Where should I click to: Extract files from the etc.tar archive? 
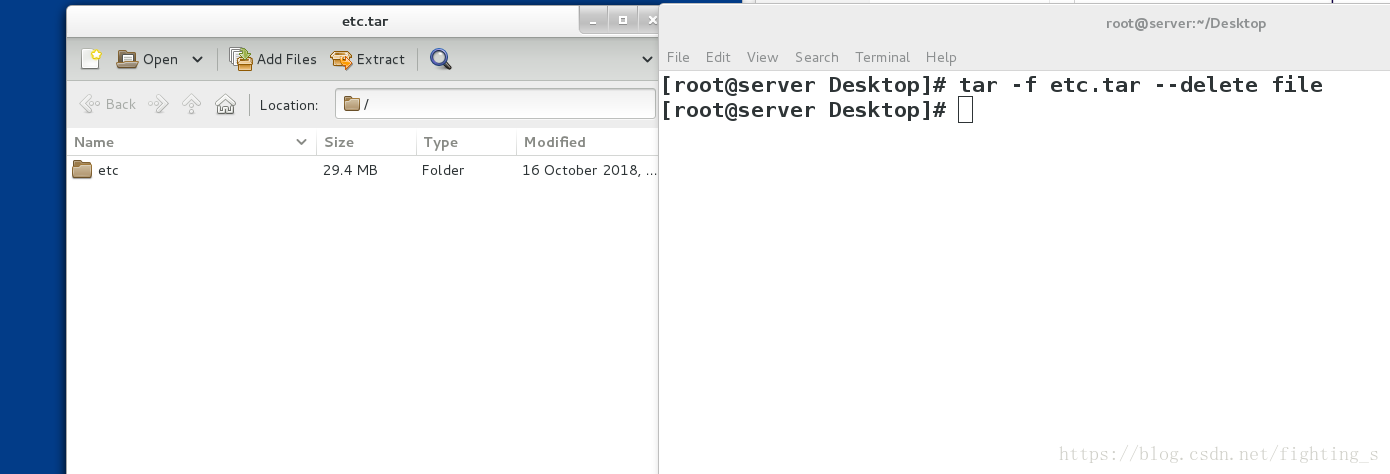368,59
